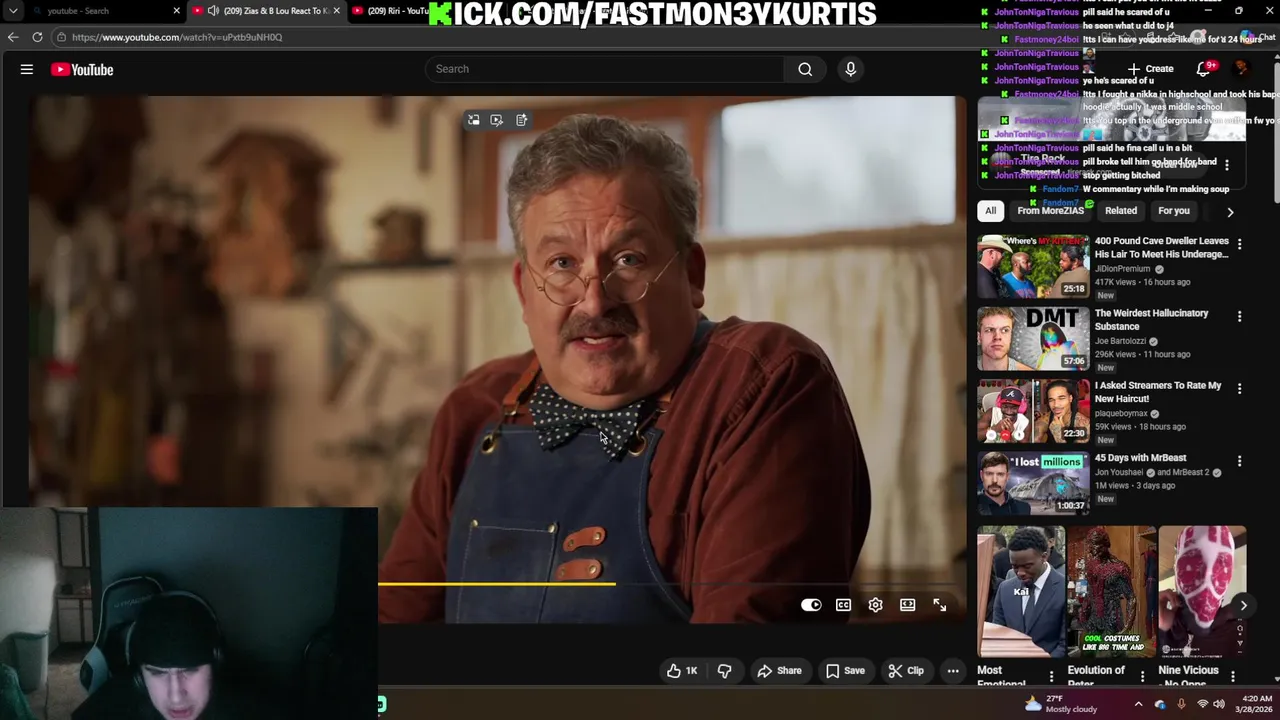Enter full screen in the video player
The image size is (1280, 720).
tap(939, 605)
